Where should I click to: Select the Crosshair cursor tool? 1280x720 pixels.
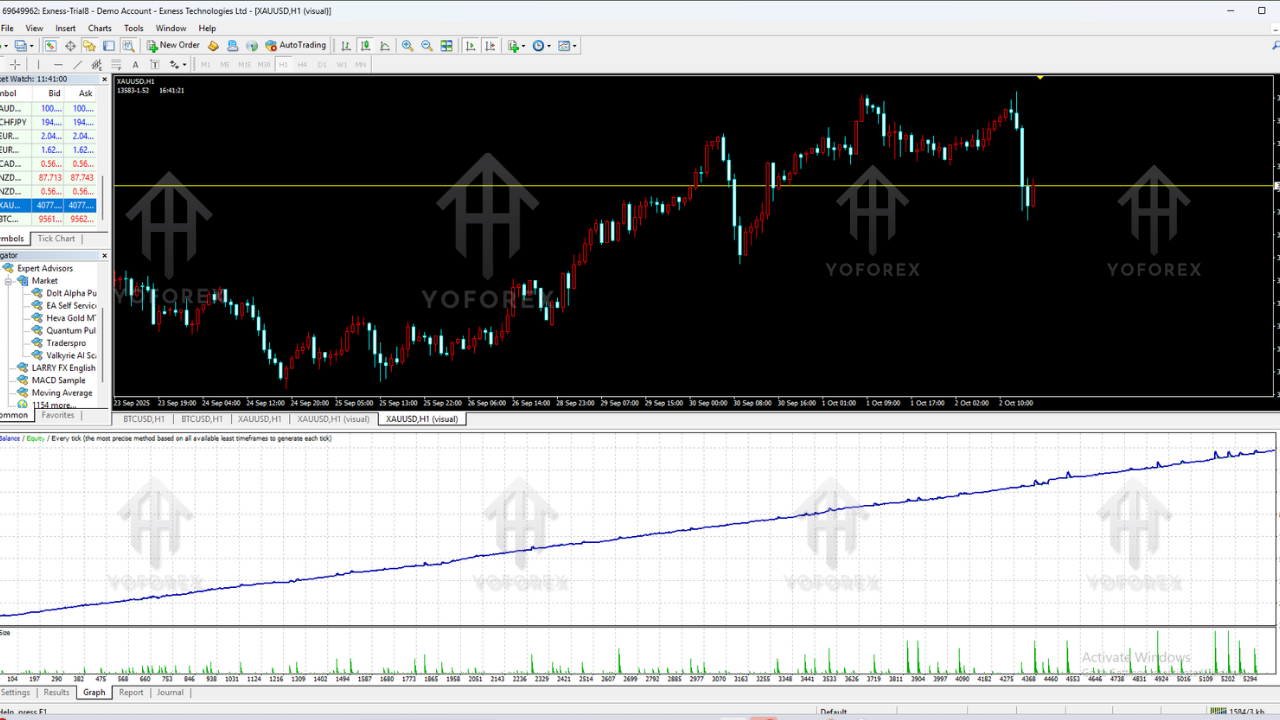click(x=15, y=65)
